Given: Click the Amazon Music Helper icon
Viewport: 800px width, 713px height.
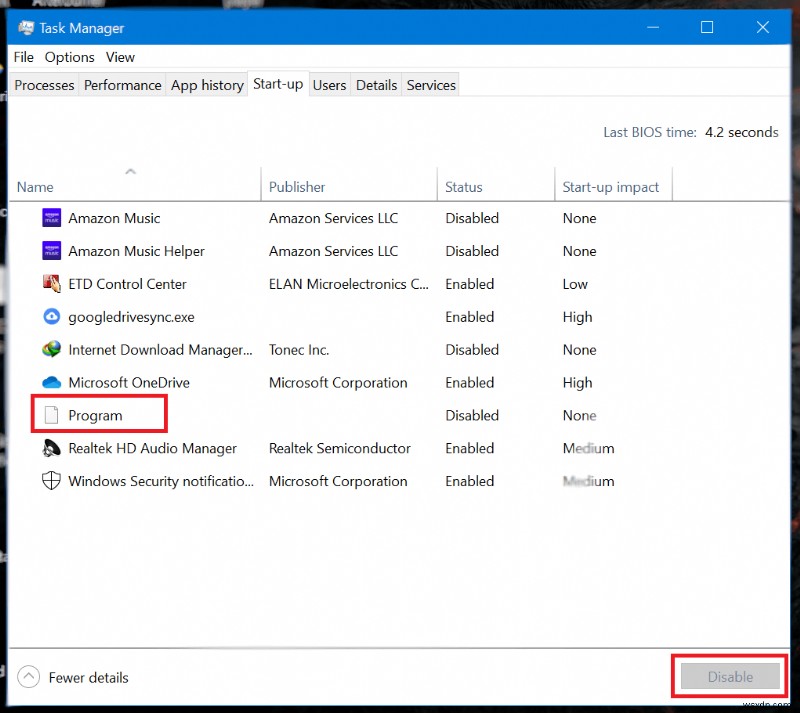Looking at the screenshot, I should [51, 251].
